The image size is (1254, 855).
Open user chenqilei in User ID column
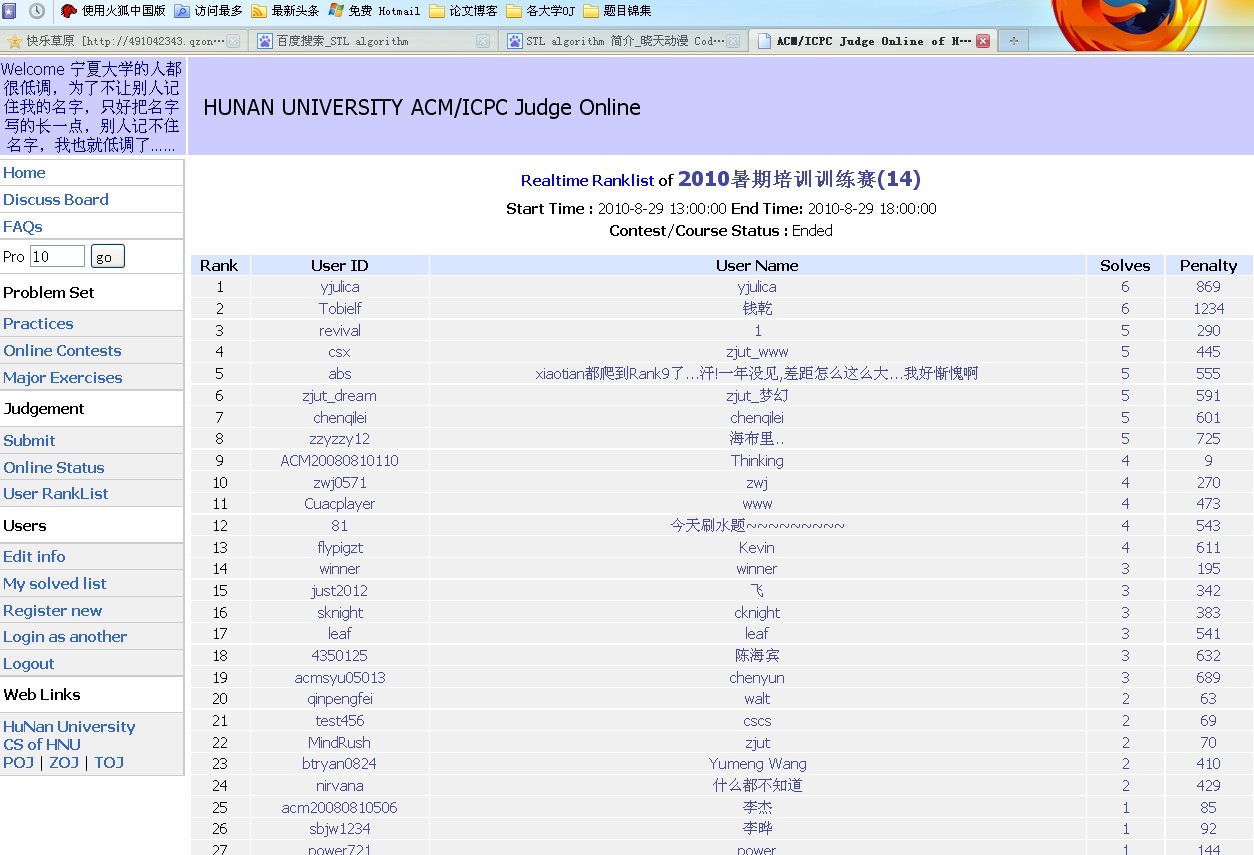click(x=340, y=418)
